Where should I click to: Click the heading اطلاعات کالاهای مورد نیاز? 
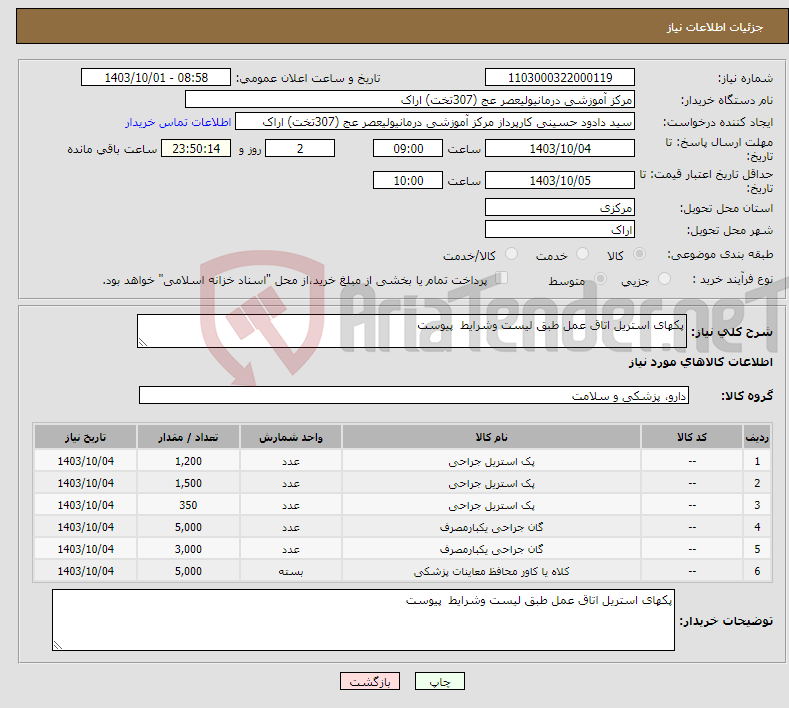pyautogui.click(x=700, y=362)
